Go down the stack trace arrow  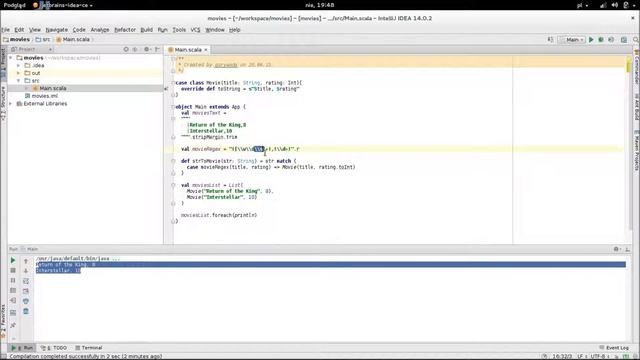click(26, 271)
